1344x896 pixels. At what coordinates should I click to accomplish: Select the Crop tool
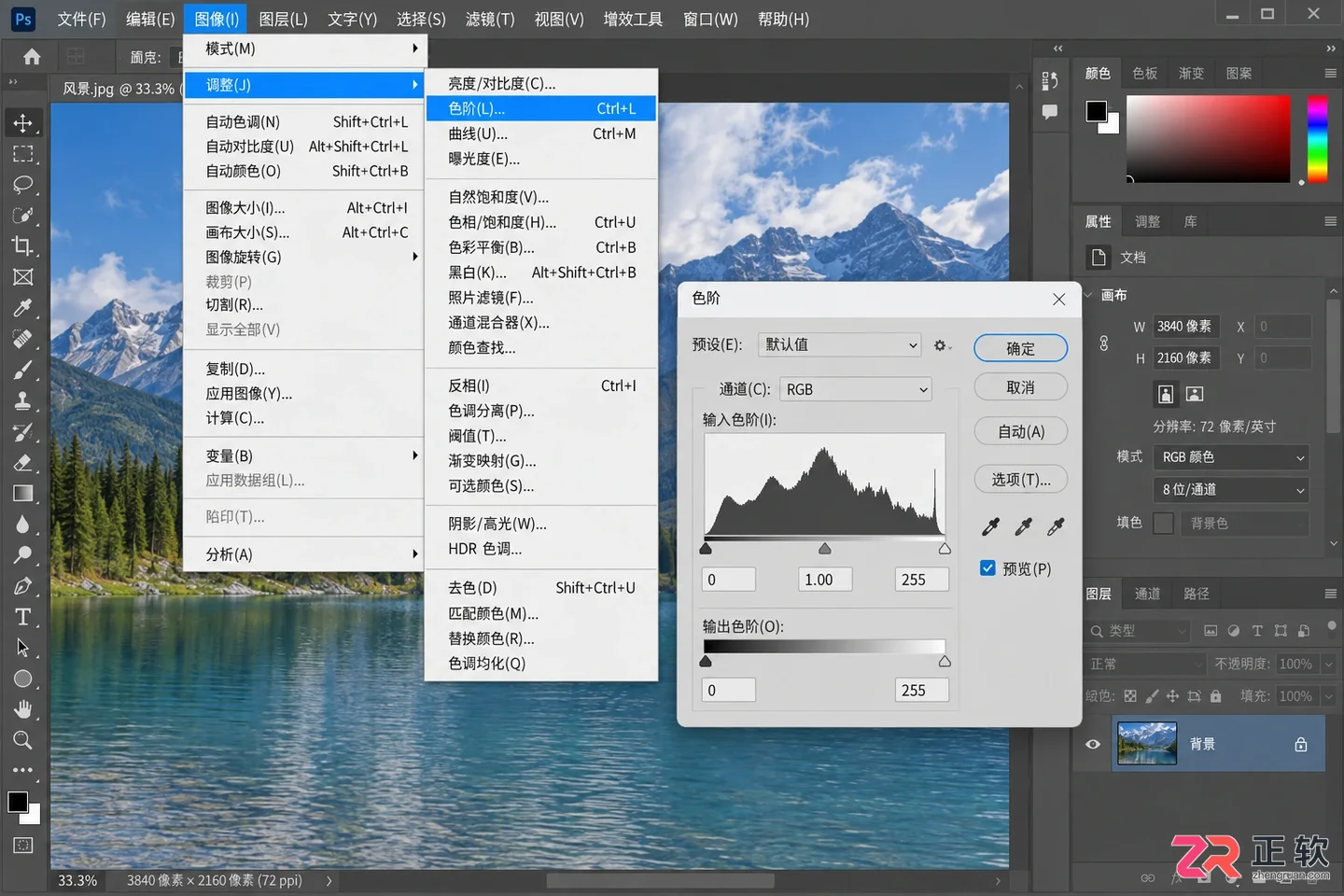[x=22, y=246]
